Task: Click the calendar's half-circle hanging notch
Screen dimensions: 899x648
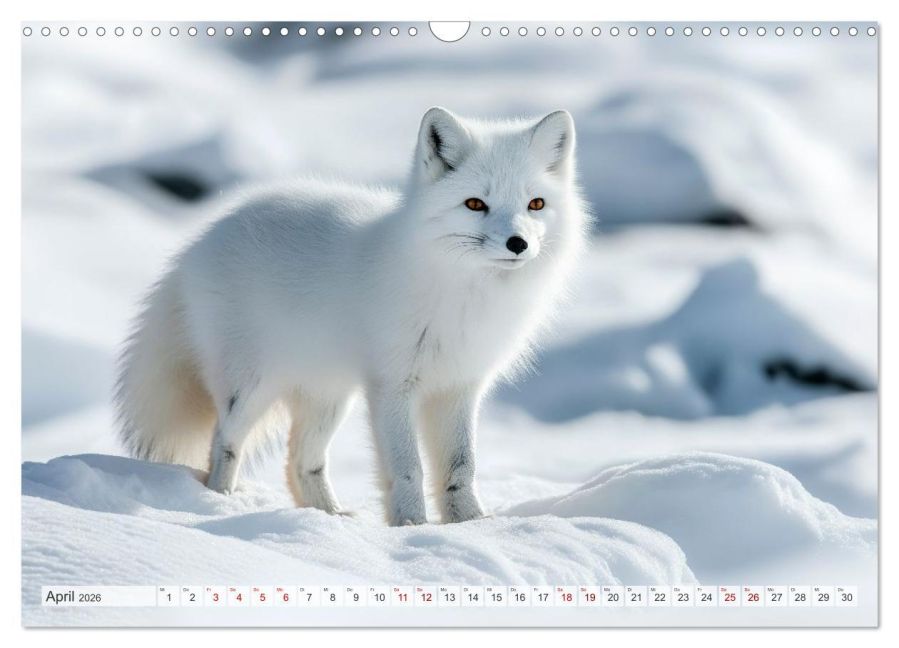Action: pyautogui.click(x=449, y=30)
